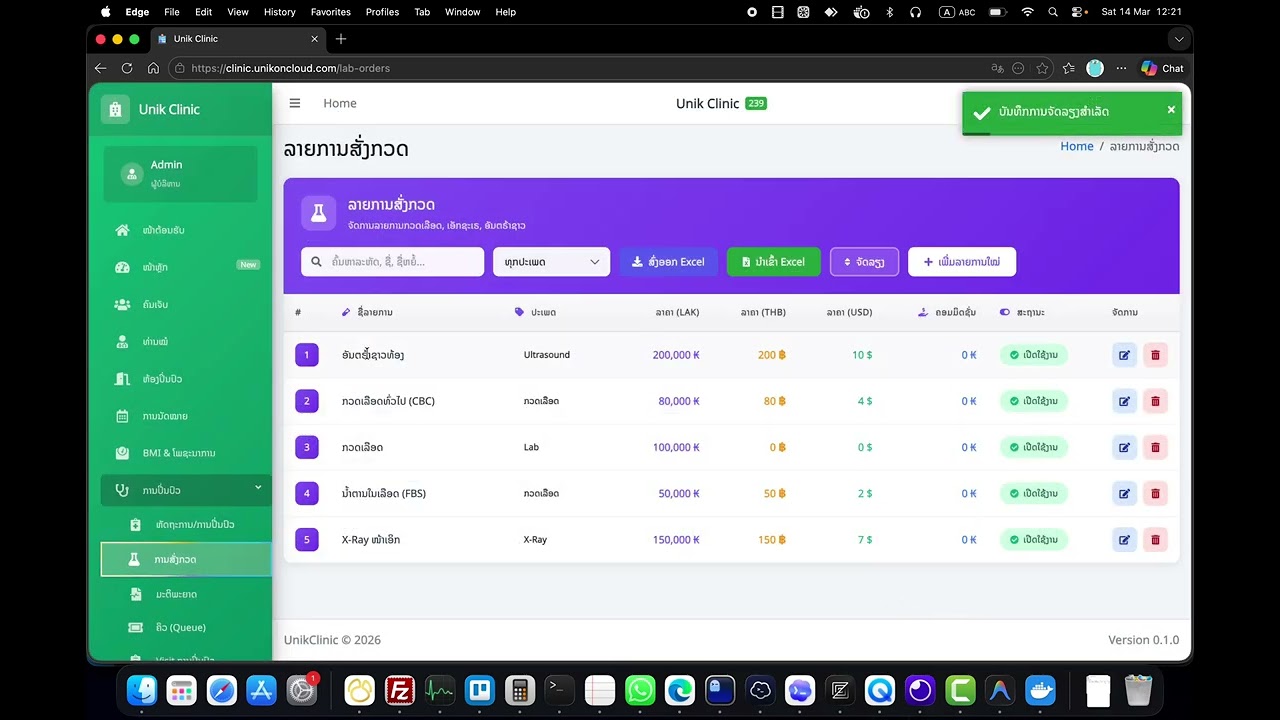Click the green 239 badge
The image size is (1280, 720).
756,104
